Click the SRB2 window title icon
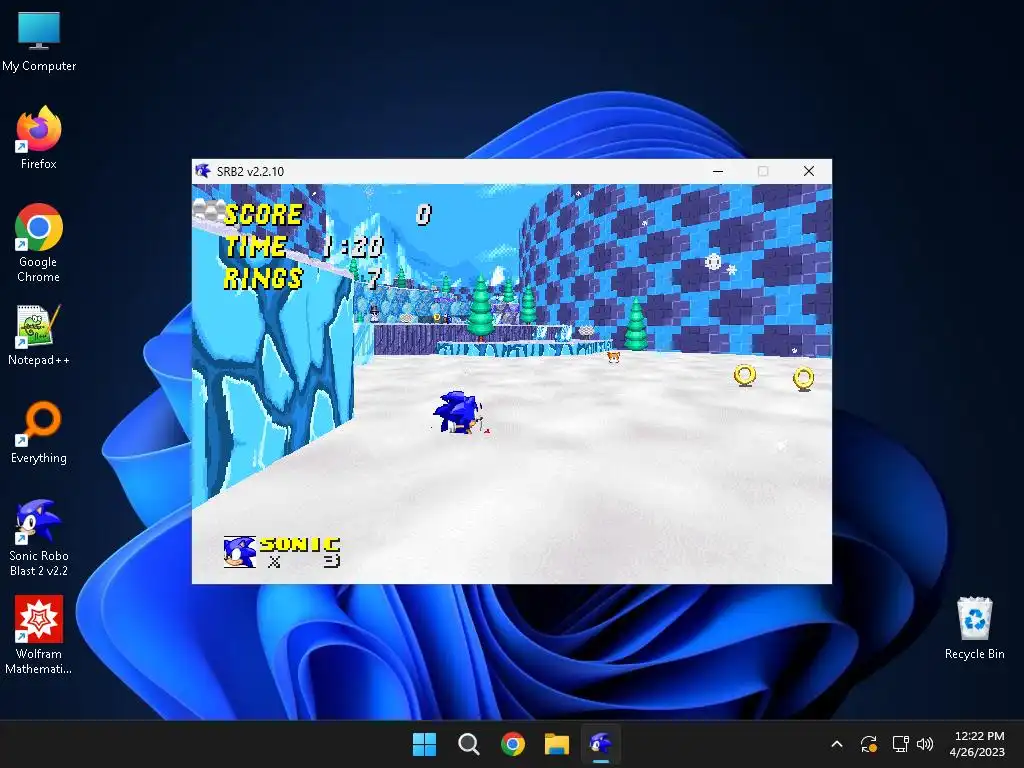The image size is (1024, 768). point(203,171)
